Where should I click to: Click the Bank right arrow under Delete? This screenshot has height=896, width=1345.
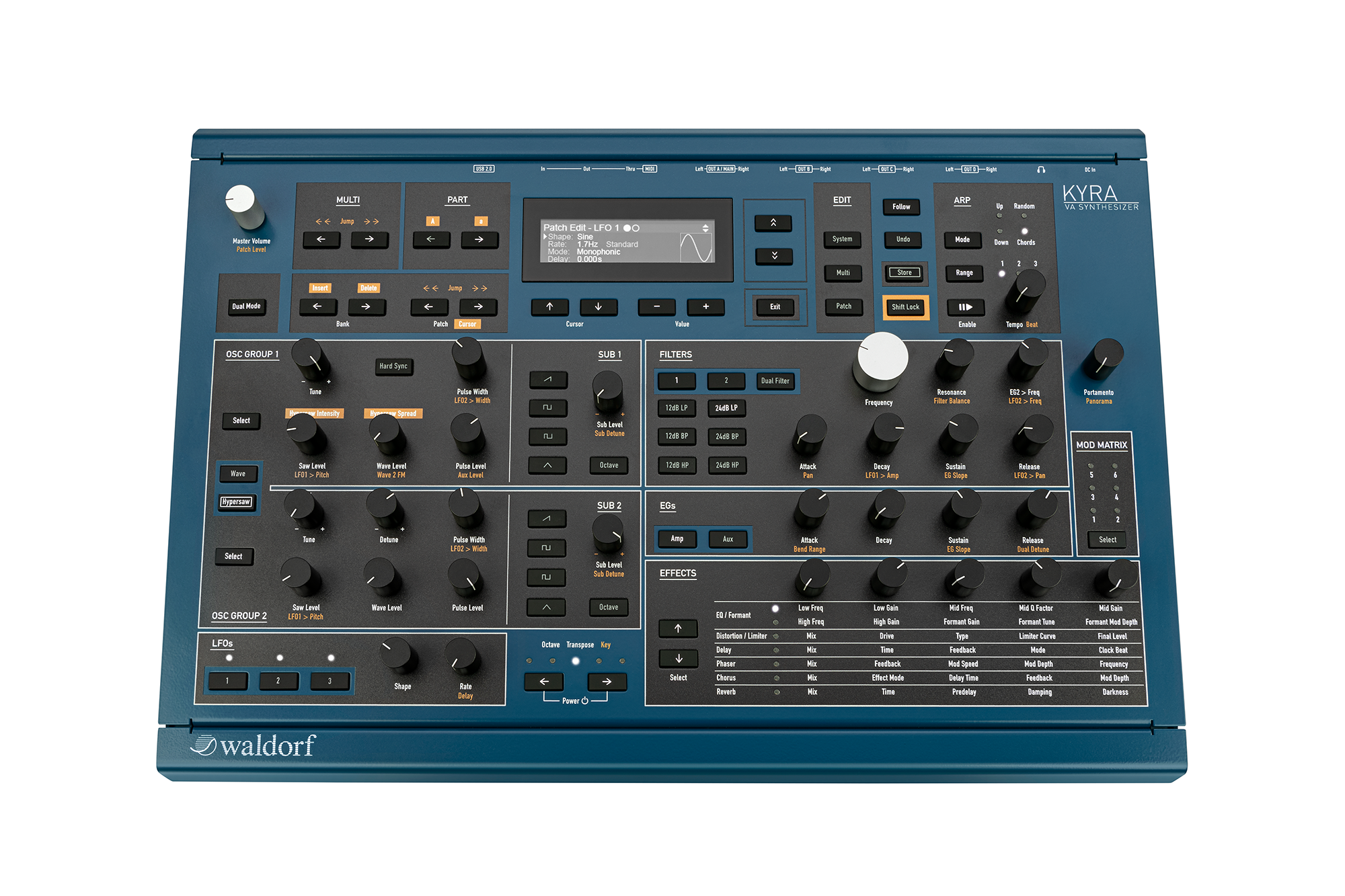pyautogui.click(x=366, y=307)
